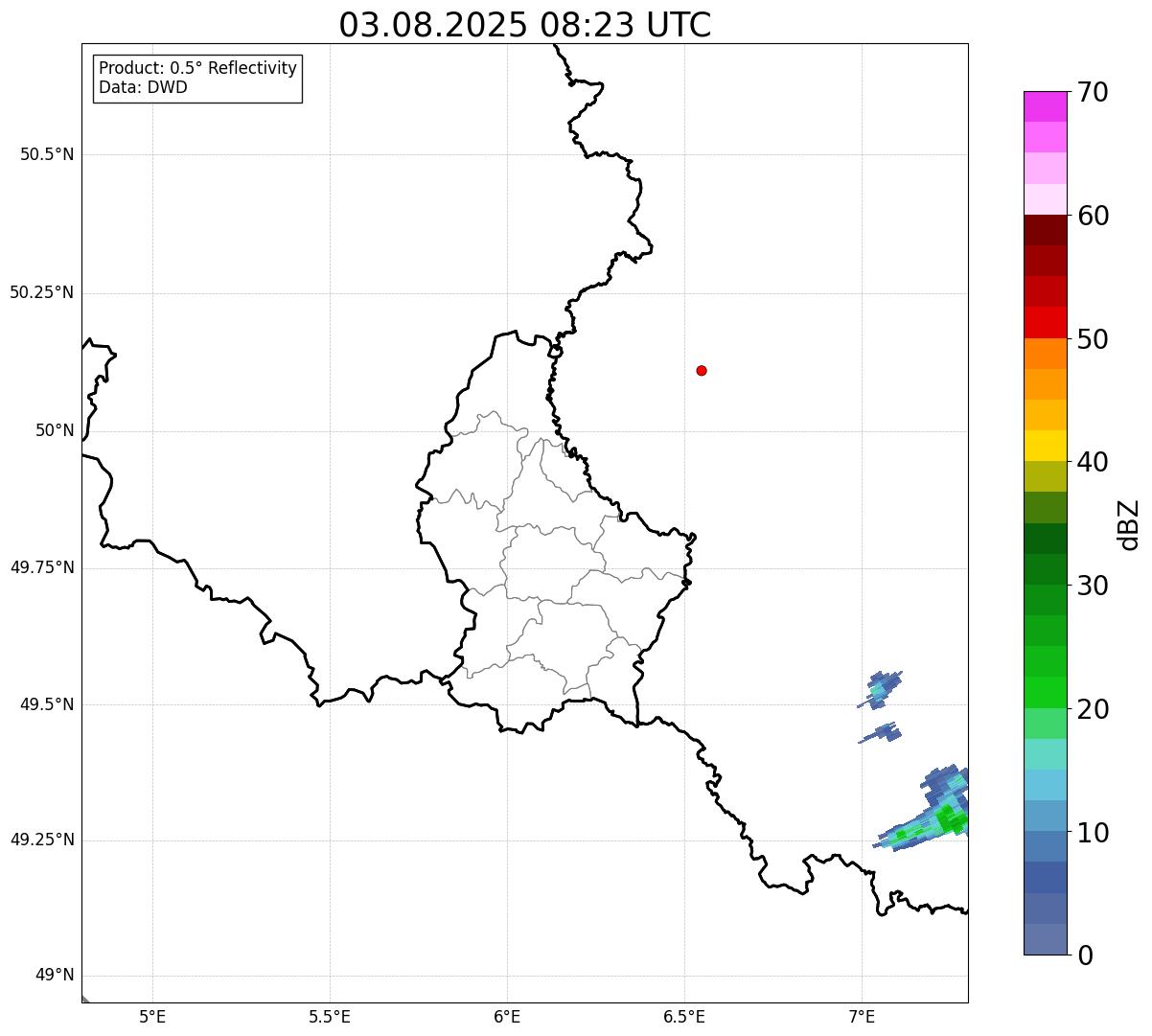Click the longitude label 7°E

click(862, 1016)
